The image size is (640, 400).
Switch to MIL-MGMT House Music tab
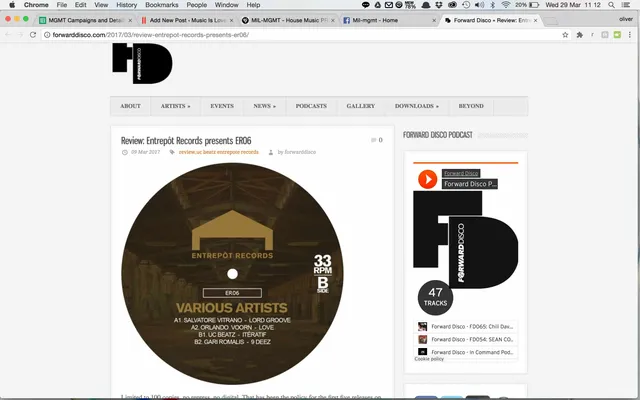point(288,20)
